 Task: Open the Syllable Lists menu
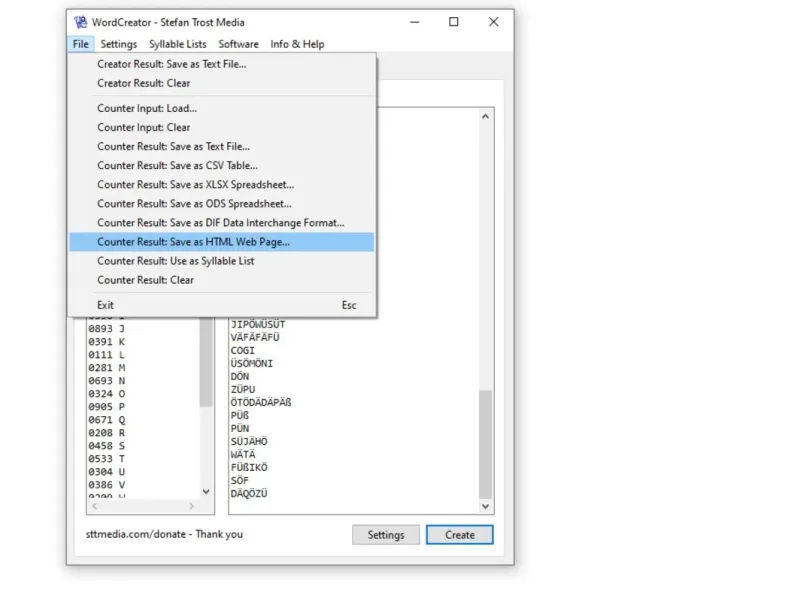coord(178,44)
